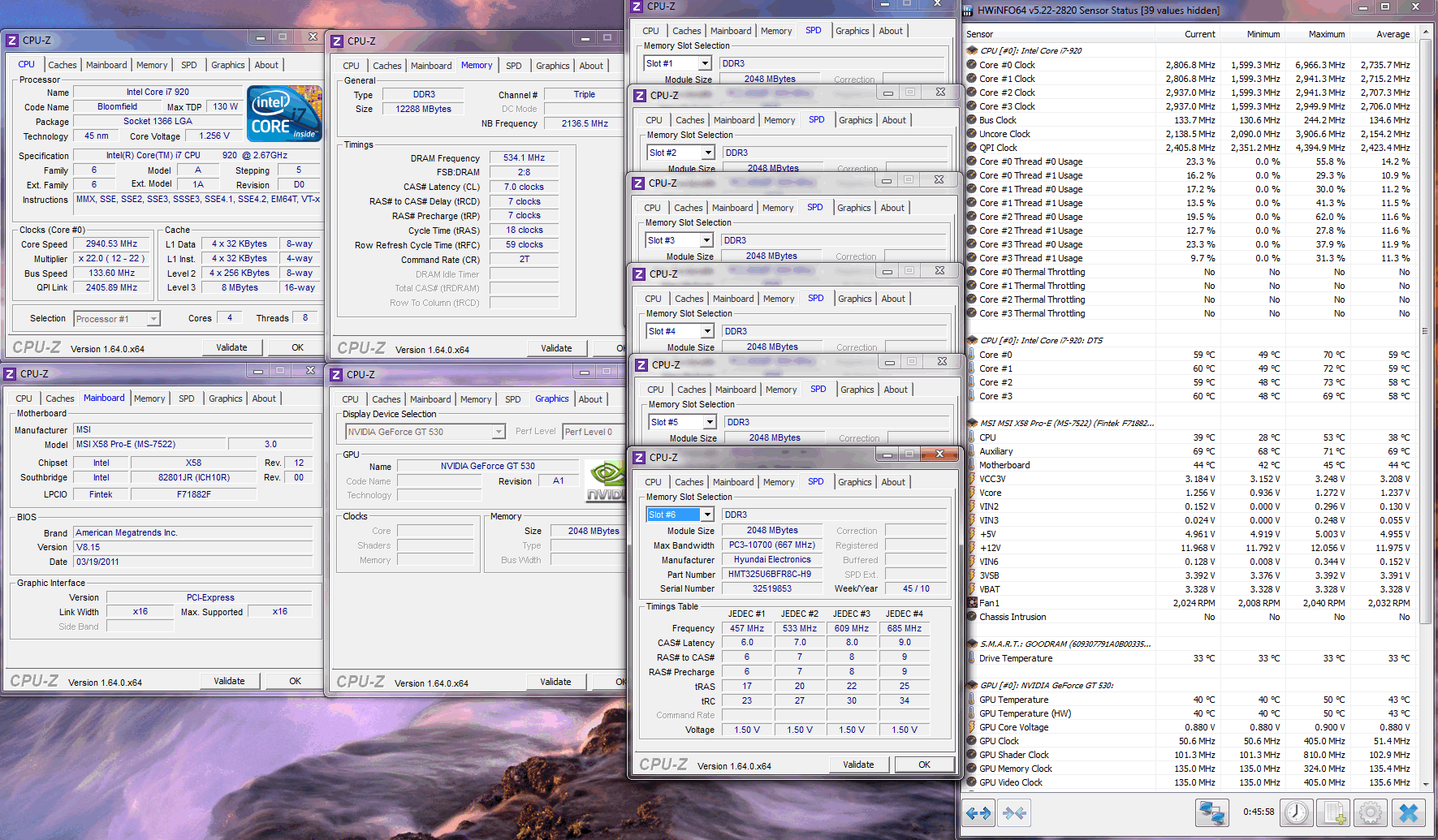Open HWiNFO sensor settings gear icon
The width and height of the screenshot is (1438, 840).
1371,812
